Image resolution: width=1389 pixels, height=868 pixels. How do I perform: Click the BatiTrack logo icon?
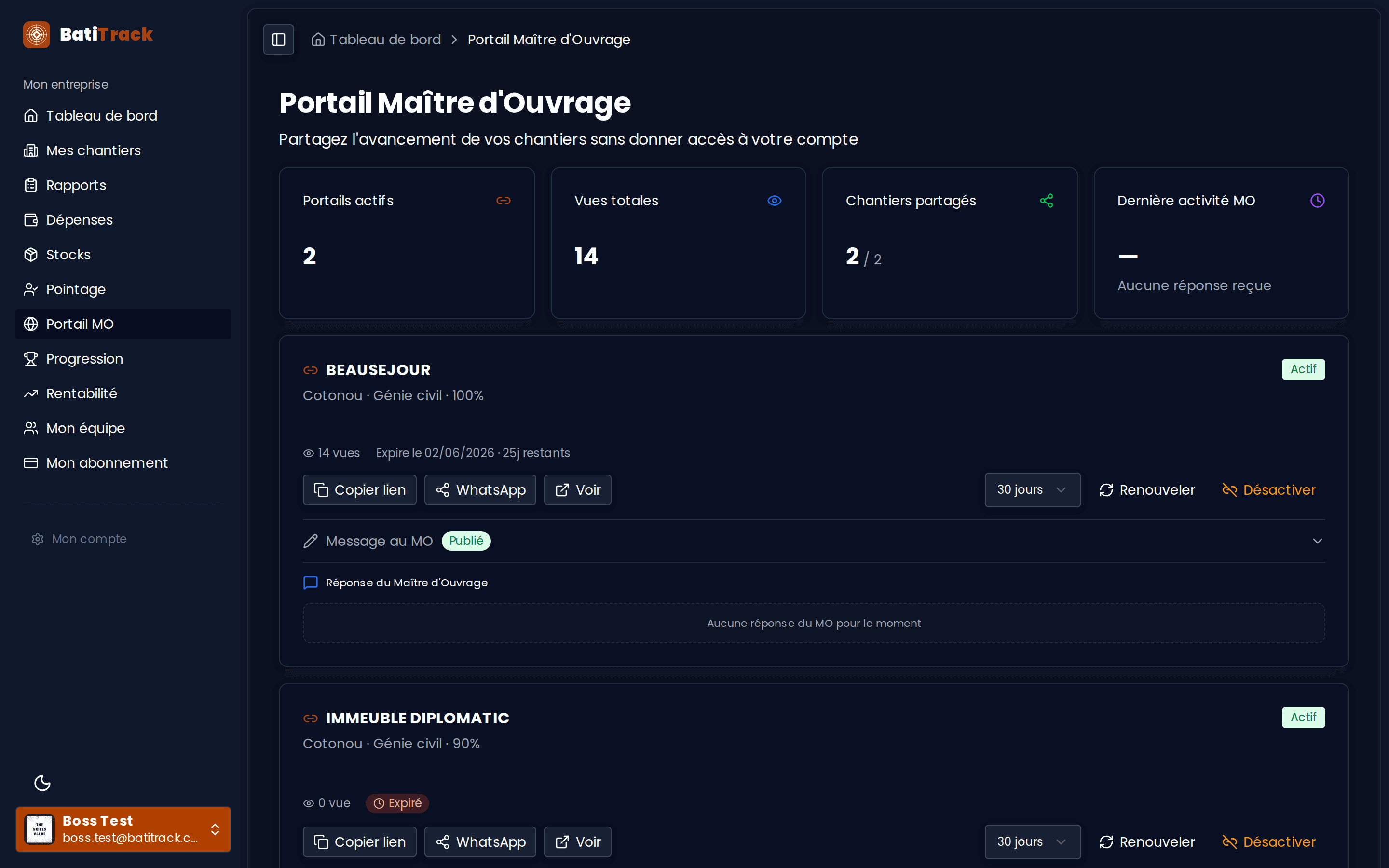[37, 34]
